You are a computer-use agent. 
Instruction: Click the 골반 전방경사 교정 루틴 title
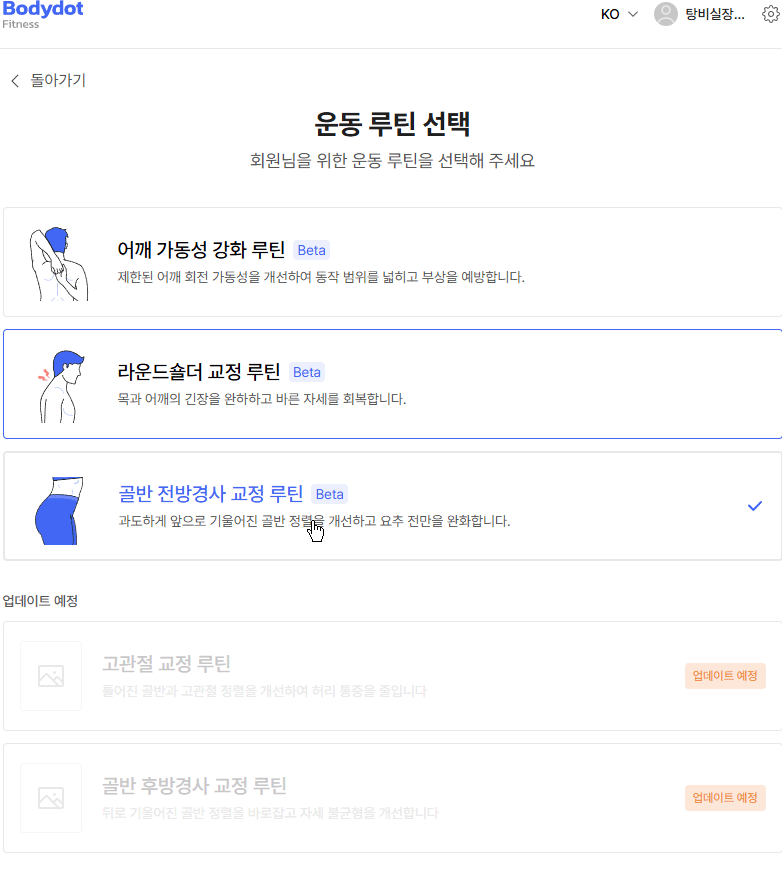pos(210,494)
